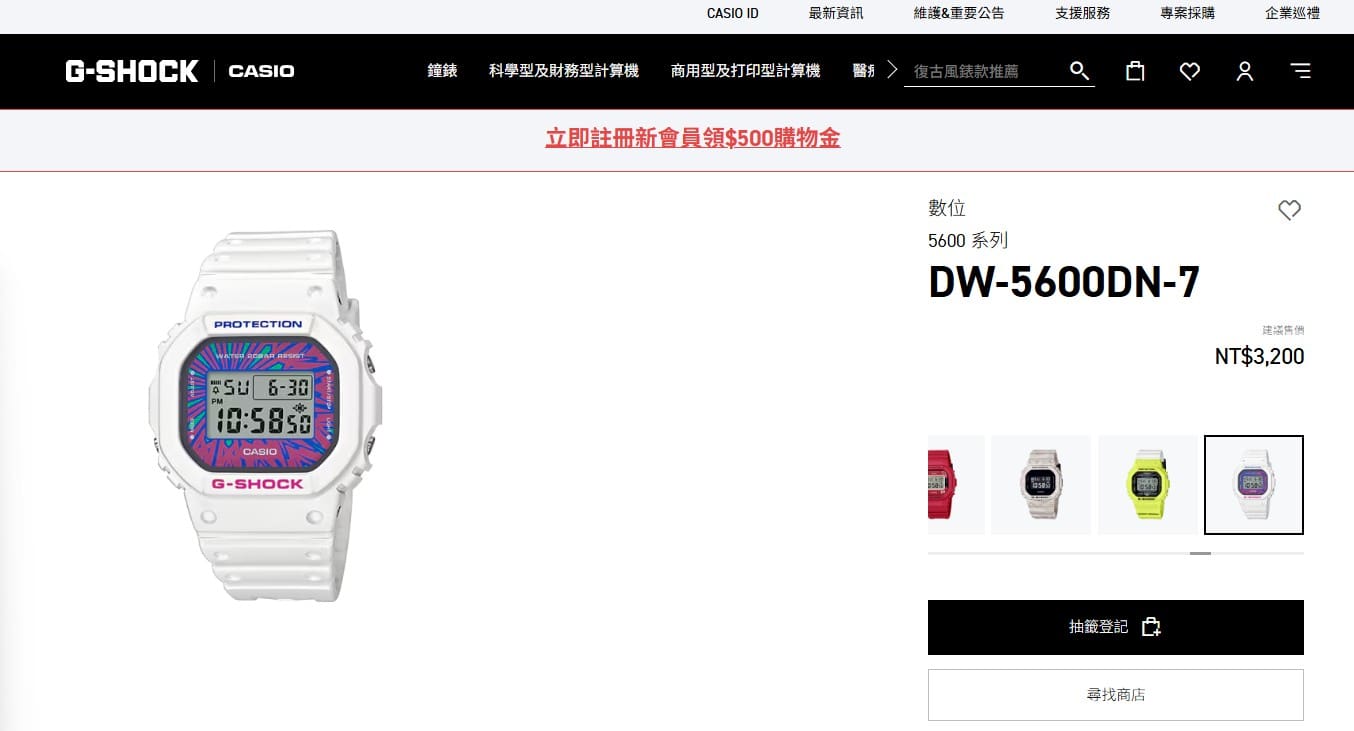Select the beige marble watch thumbnail

click(x=1041, y=485)
